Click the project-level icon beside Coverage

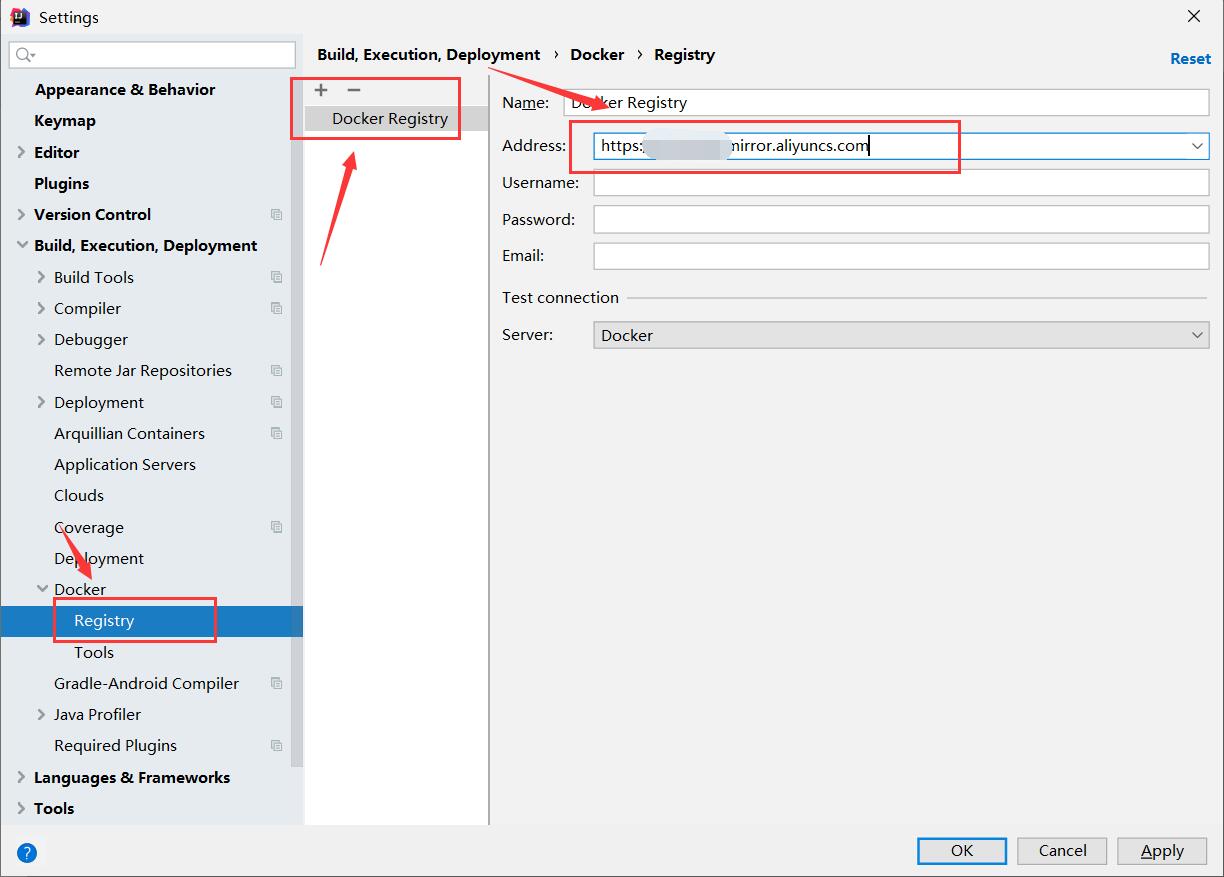276,527
